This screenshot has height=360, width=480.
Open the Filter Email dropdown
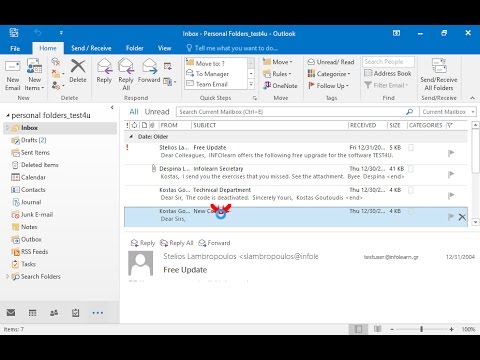[x=386, y=85]
